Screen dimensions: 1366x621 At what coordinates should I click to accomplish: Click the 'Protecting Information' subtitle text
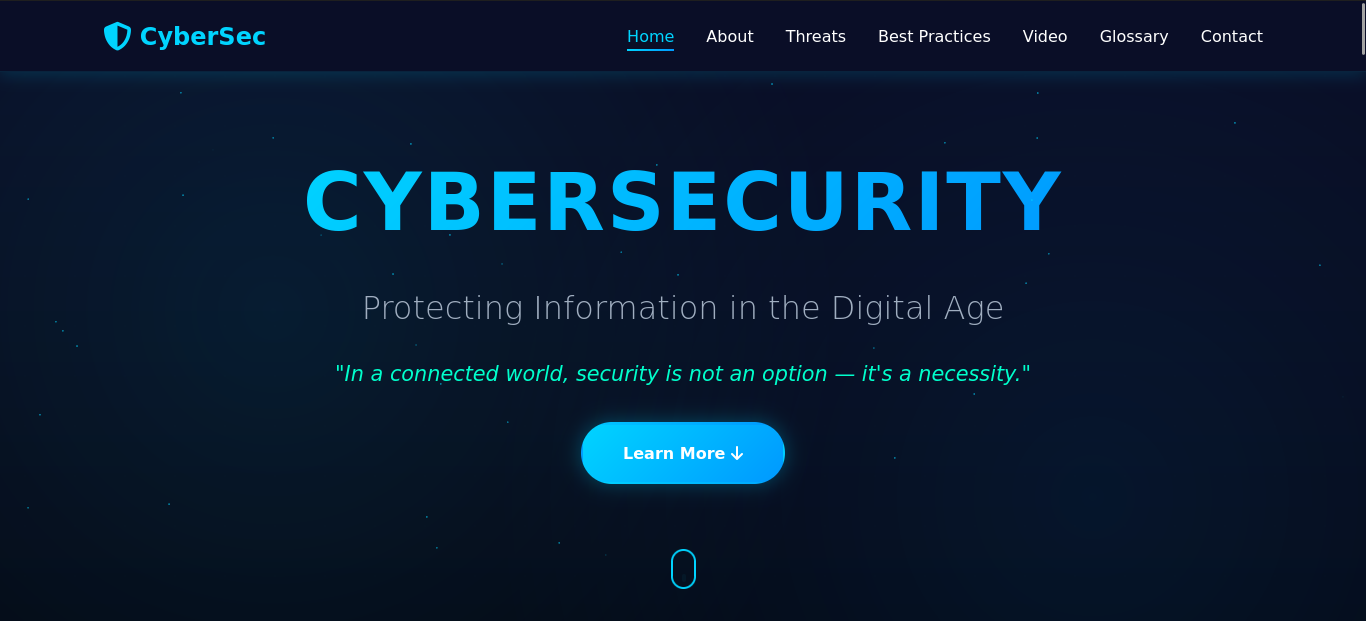click(x=683, y=308)
